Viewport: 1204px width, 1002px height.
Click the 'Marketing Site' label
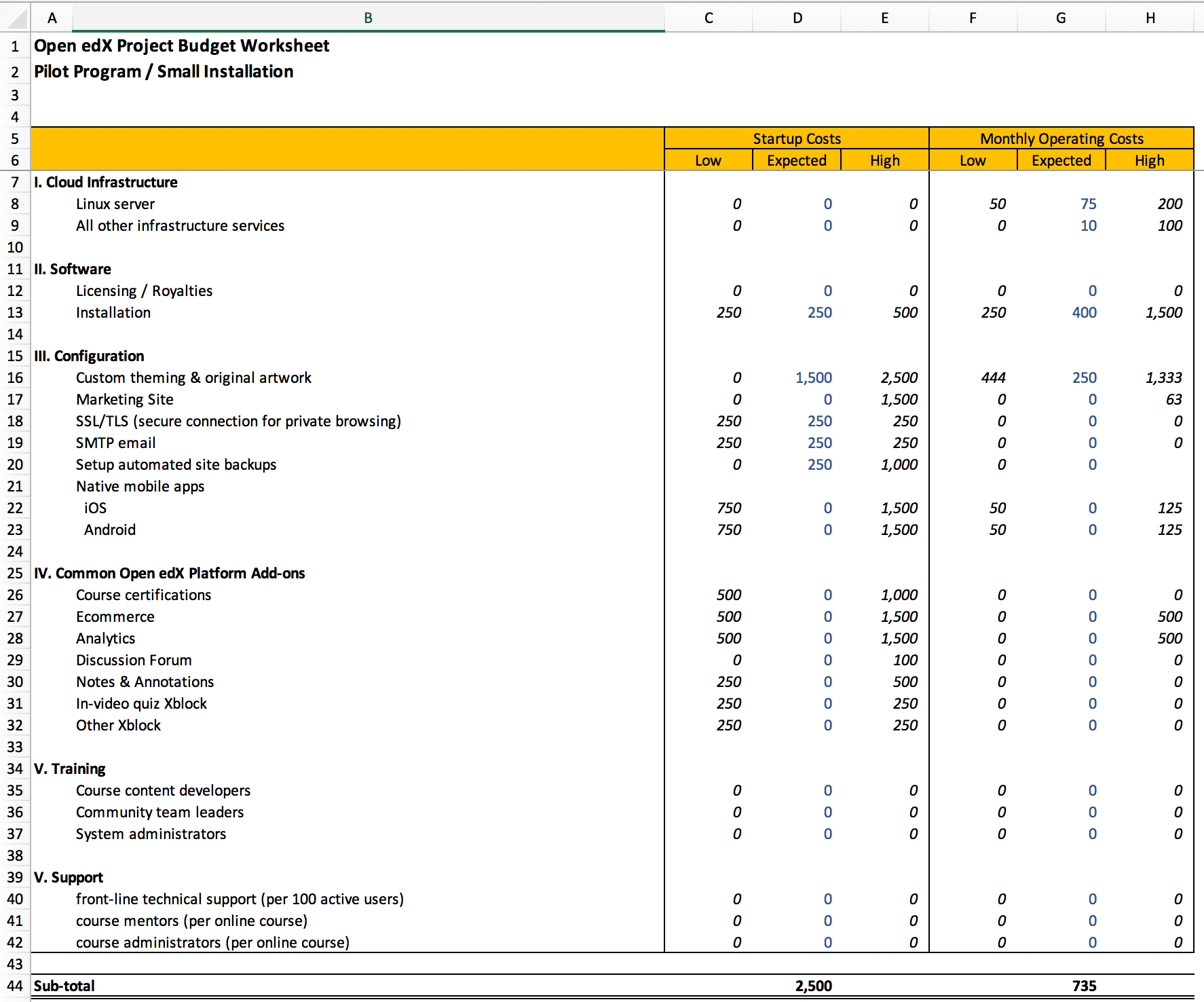(125, 399)
